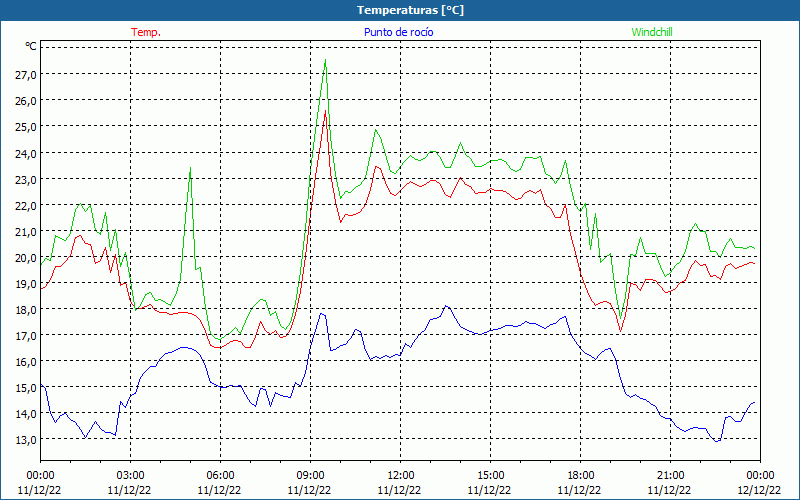This screenshot has width=800, height=500.
Task: Click the 26,0 y-axis value
Action: [x=26, y=101]
